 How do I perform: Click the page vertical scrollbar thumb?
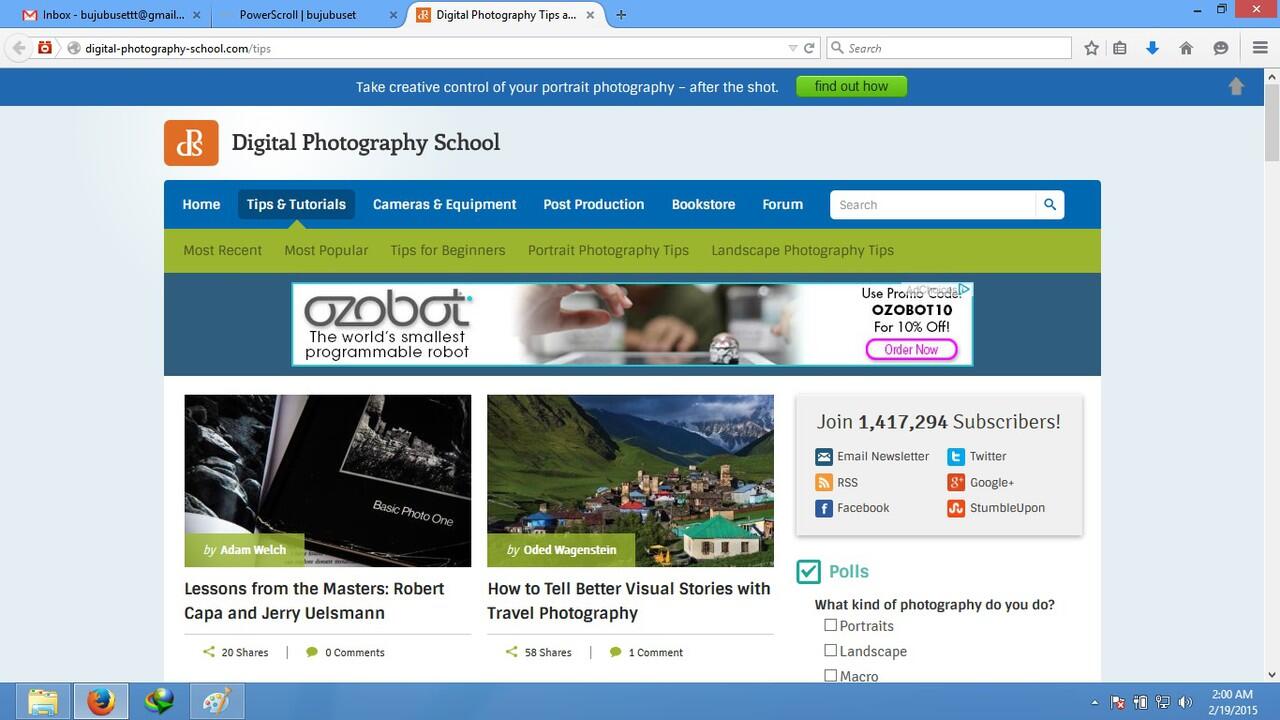[x=1272, y=122]
